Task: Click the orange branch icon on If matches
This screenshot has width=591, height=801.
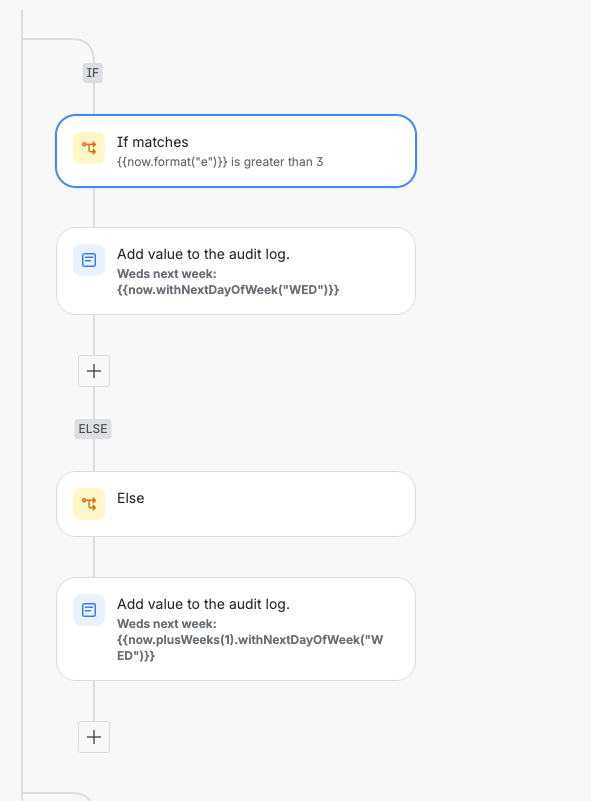Action: [x=89, y=148]
